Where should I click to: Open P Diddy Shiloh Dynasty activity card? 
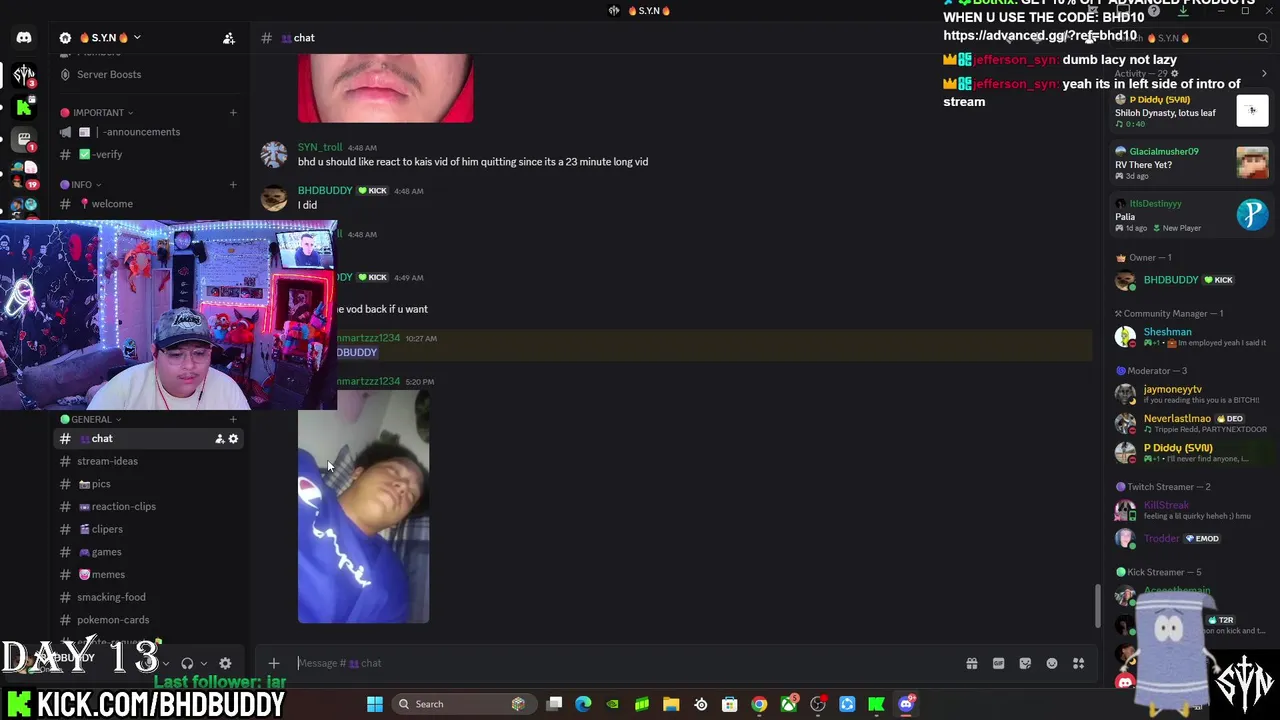click(1191, 111)
